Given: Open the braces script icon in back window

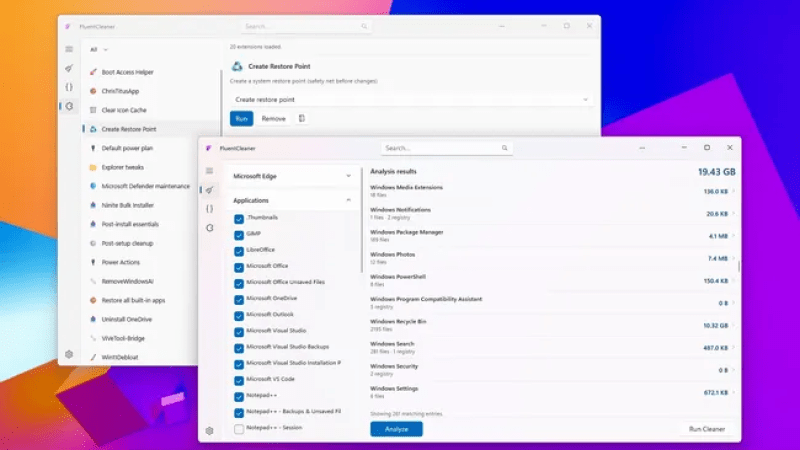Looking at the screenshot, I should point(69,87).
